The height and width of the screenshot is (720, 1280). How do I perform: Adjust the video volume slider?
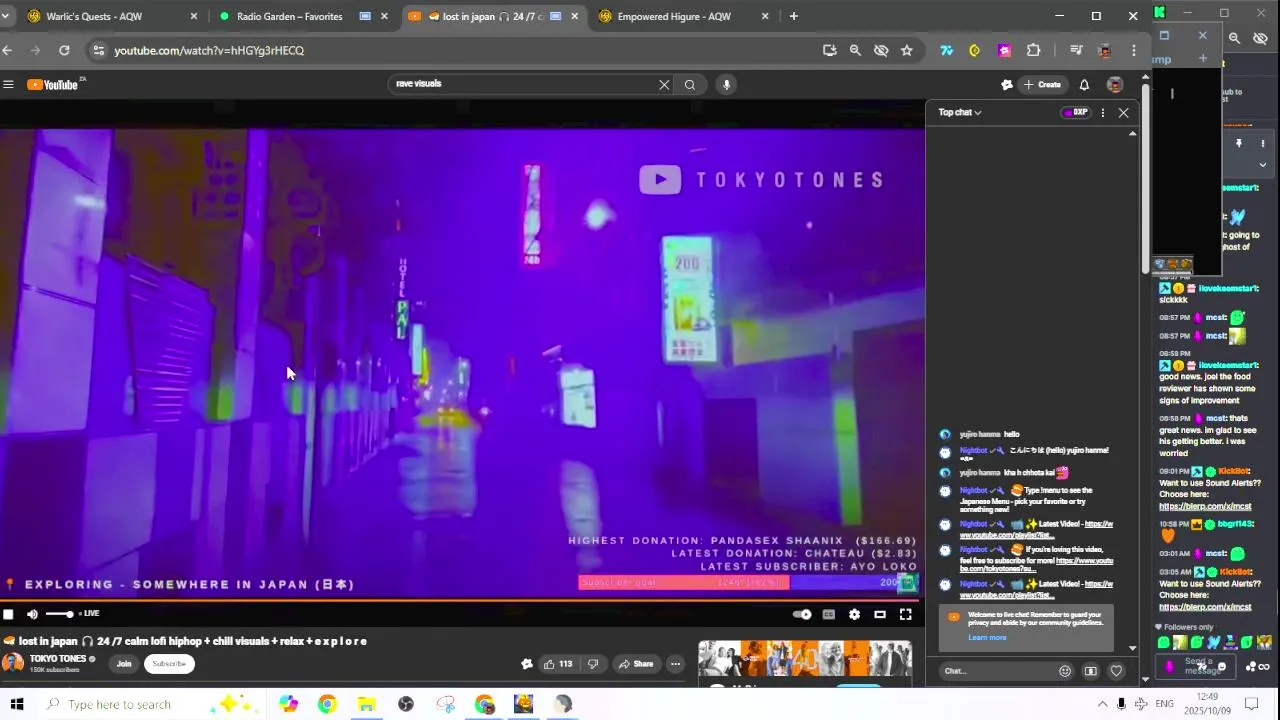pyautogui.click(x=59, y=614)
